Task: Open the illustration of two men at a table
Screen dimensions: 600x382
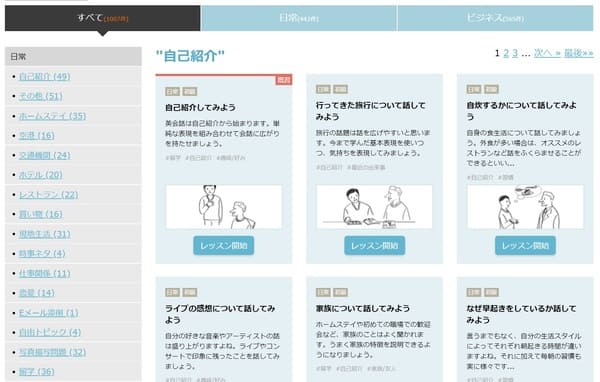Action: (x=374, y=207)
